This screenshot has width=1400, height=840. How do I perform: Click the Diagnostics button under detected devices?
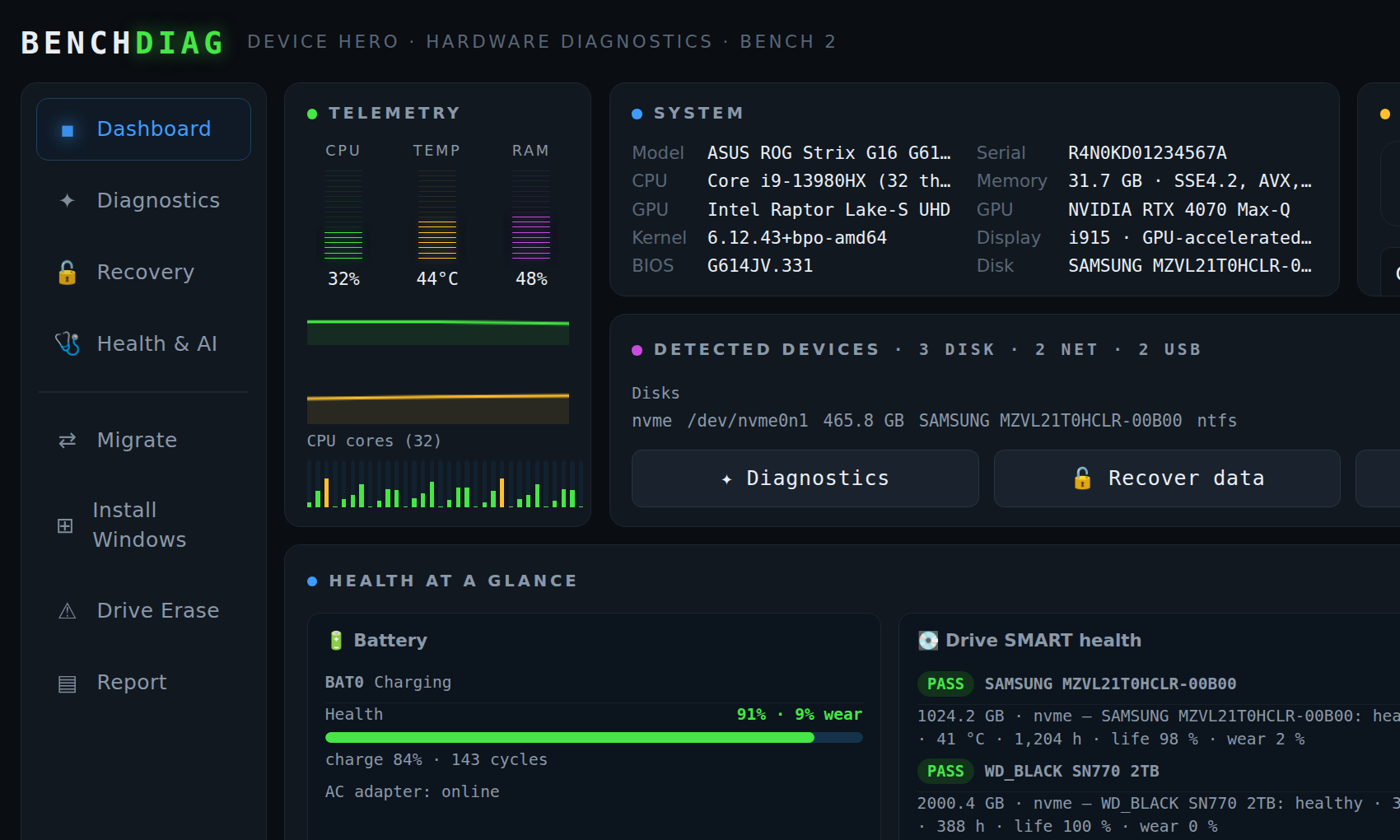805,478
